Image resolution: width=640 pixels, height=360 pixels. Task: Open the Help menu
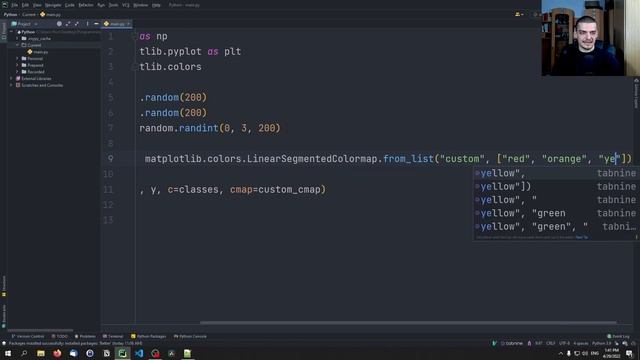click(156, 5)
